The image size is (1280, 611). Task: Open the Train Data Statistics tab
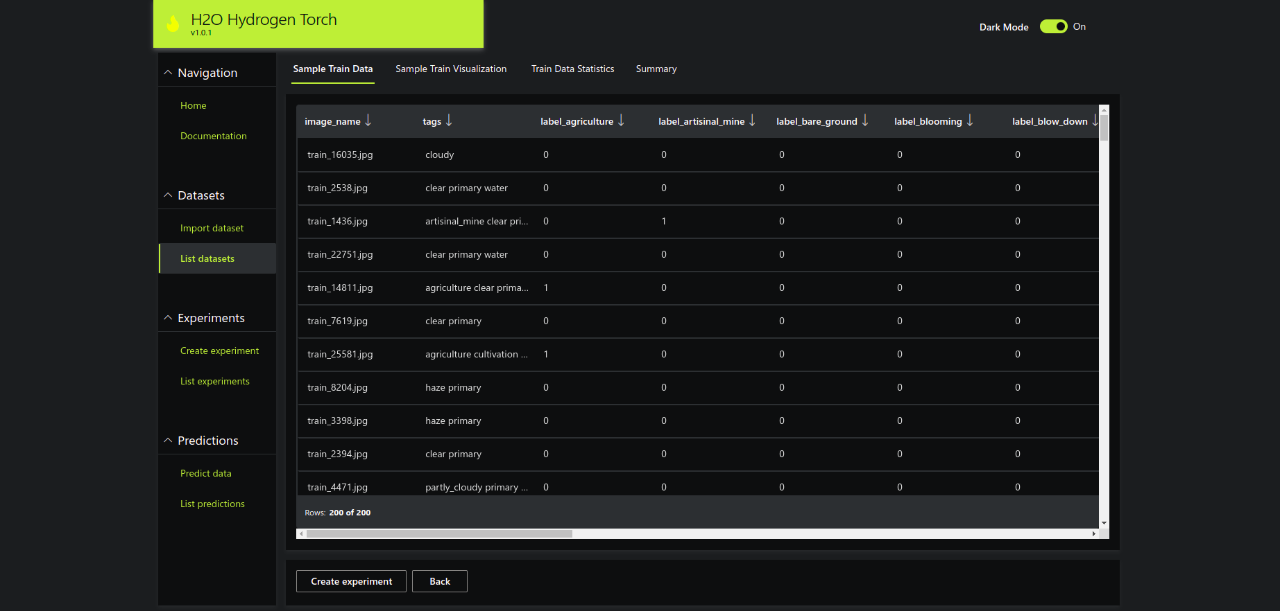[572, 69]
